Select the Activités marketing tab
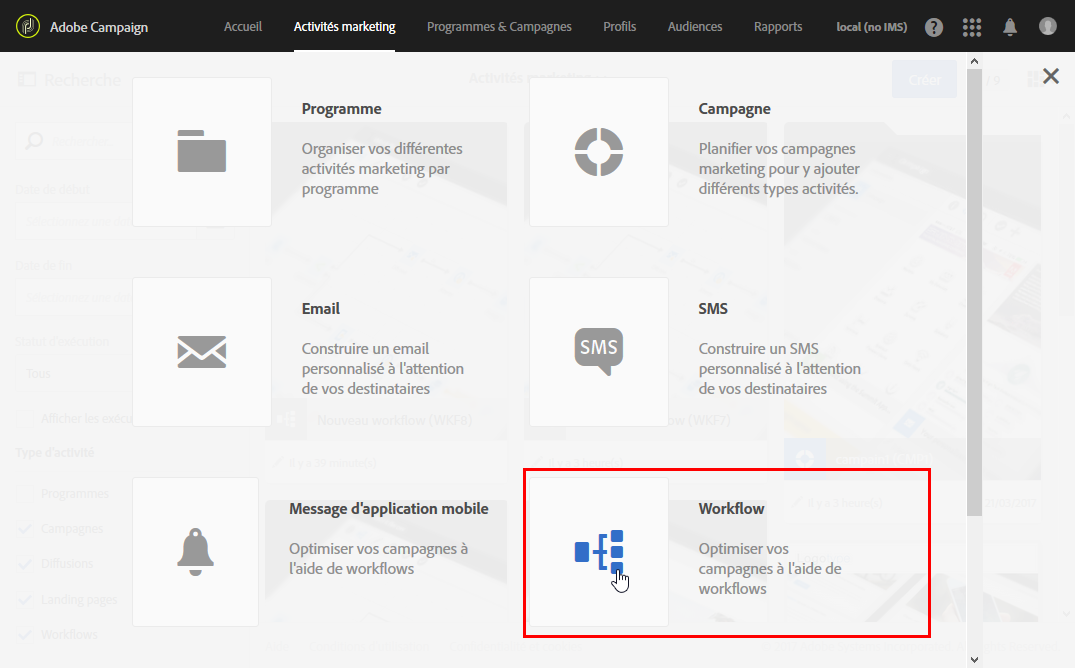The width and height of the screenshot is (1077, 669). pos(344,26)
